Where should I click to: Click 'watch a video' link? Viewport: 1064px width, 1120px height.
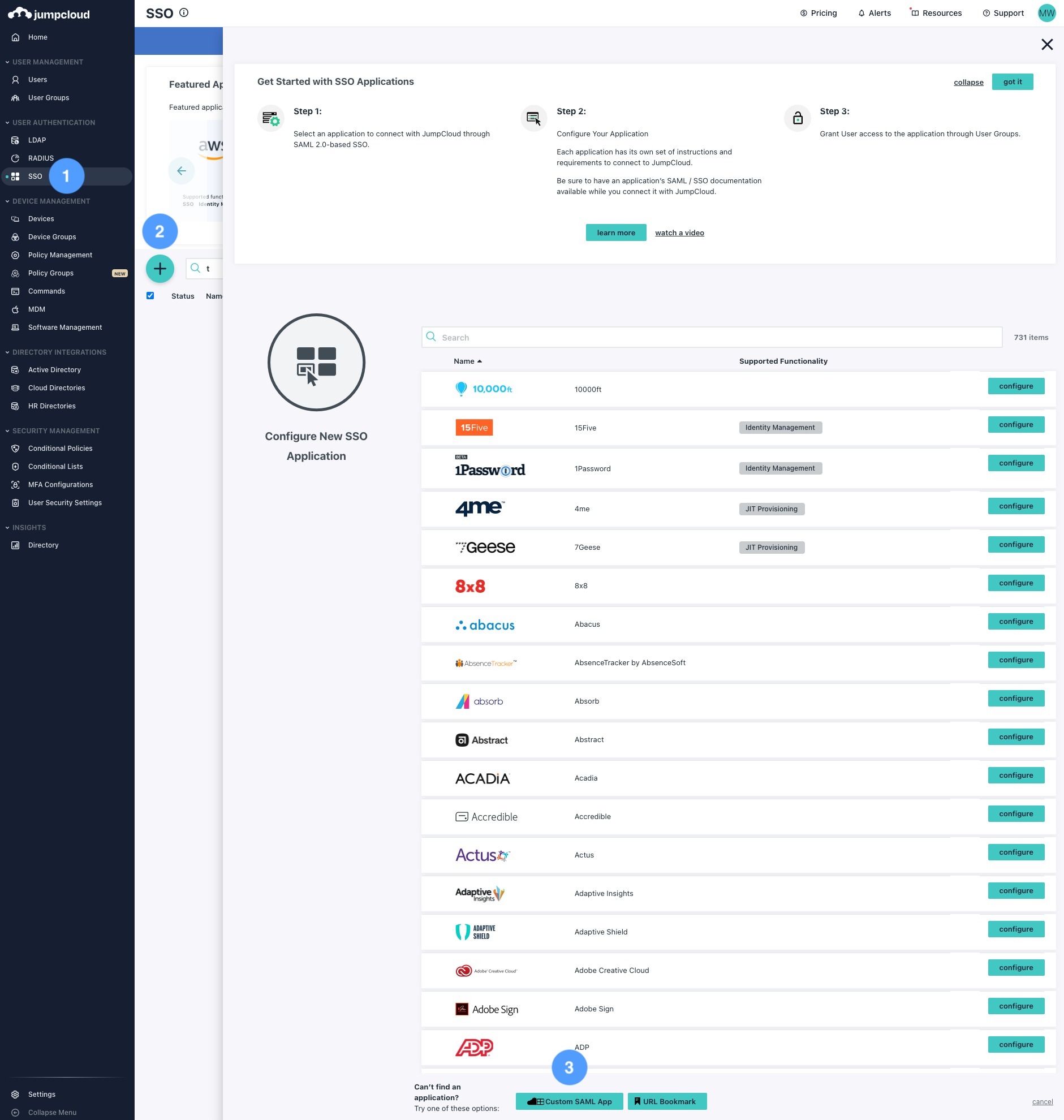(x=679, y=233)
